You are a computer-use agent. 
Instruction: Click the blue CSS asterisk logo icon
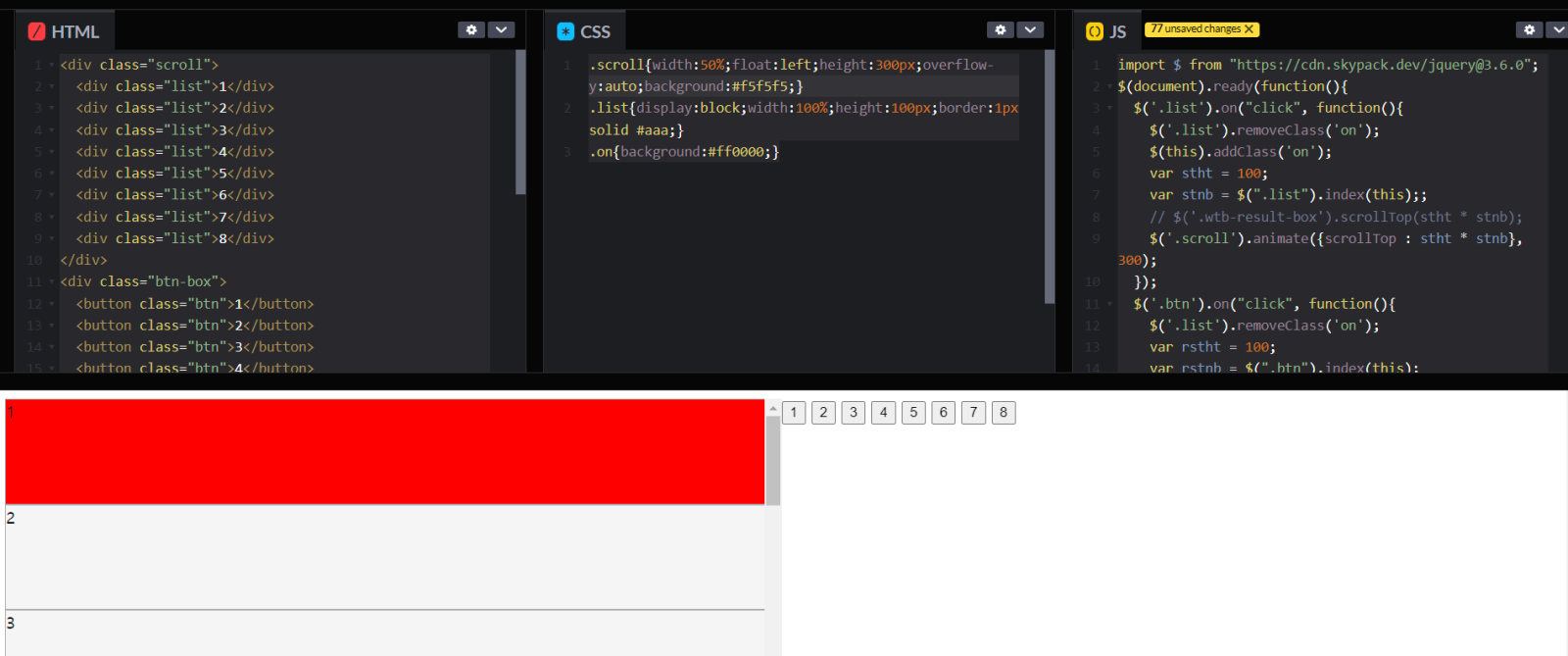tap(565, 31)
